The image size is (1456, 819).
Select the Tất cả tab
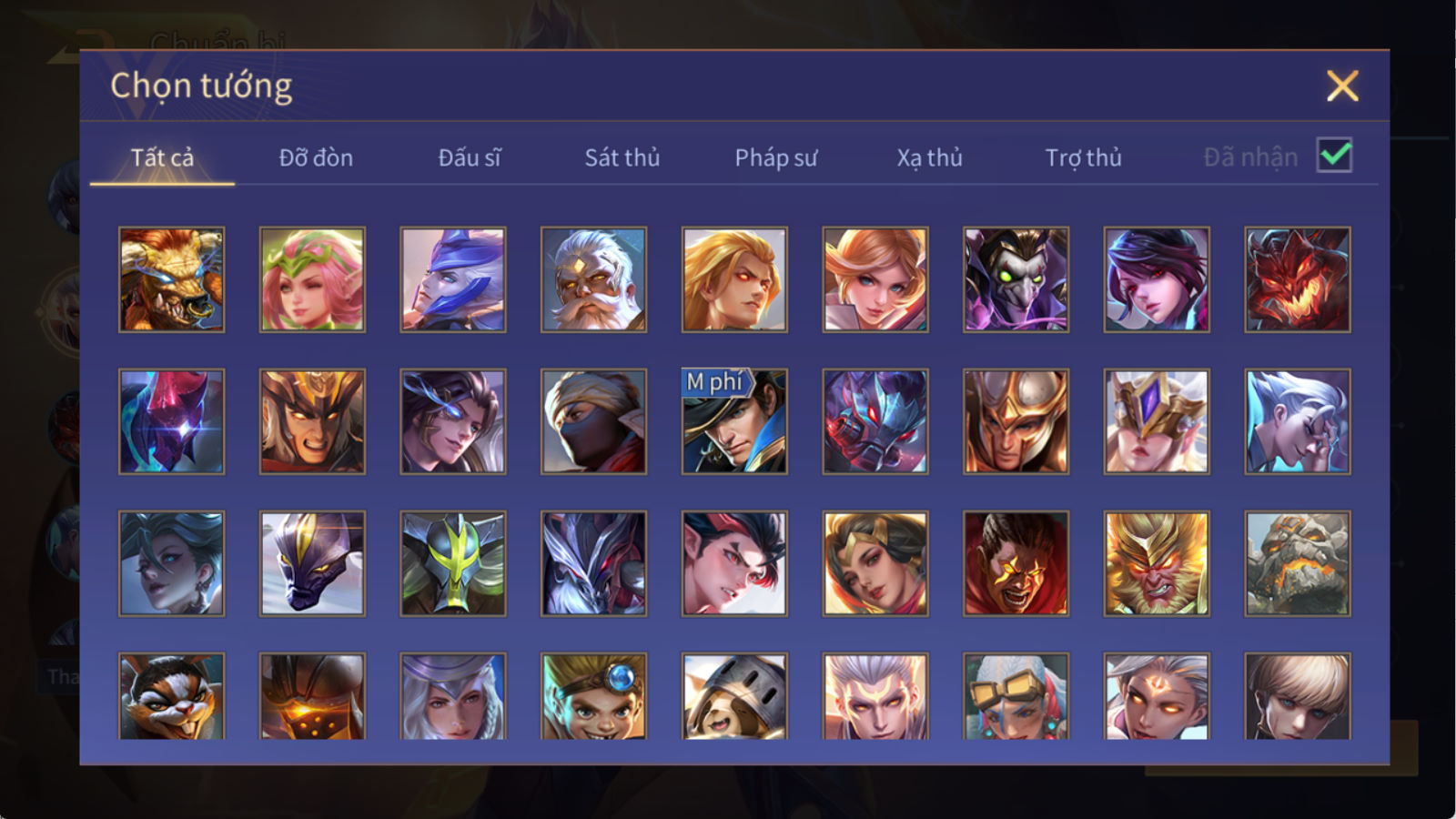coord(162,157)
